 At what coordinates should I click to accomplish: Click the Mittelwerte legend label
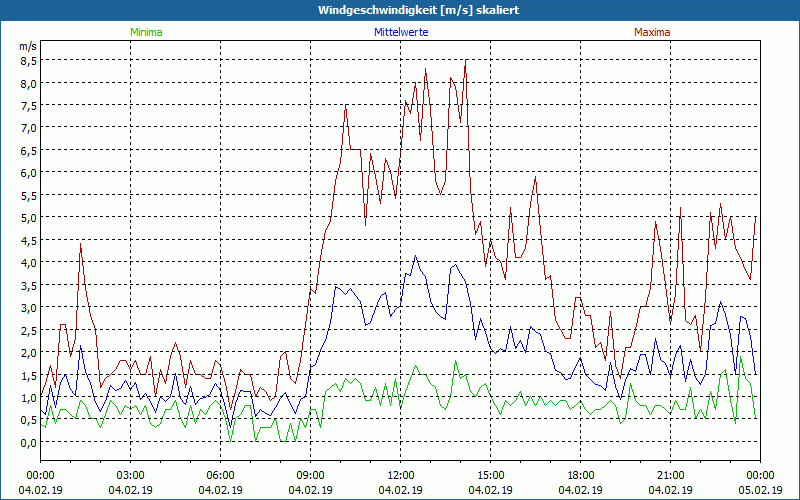click(401, 32)
